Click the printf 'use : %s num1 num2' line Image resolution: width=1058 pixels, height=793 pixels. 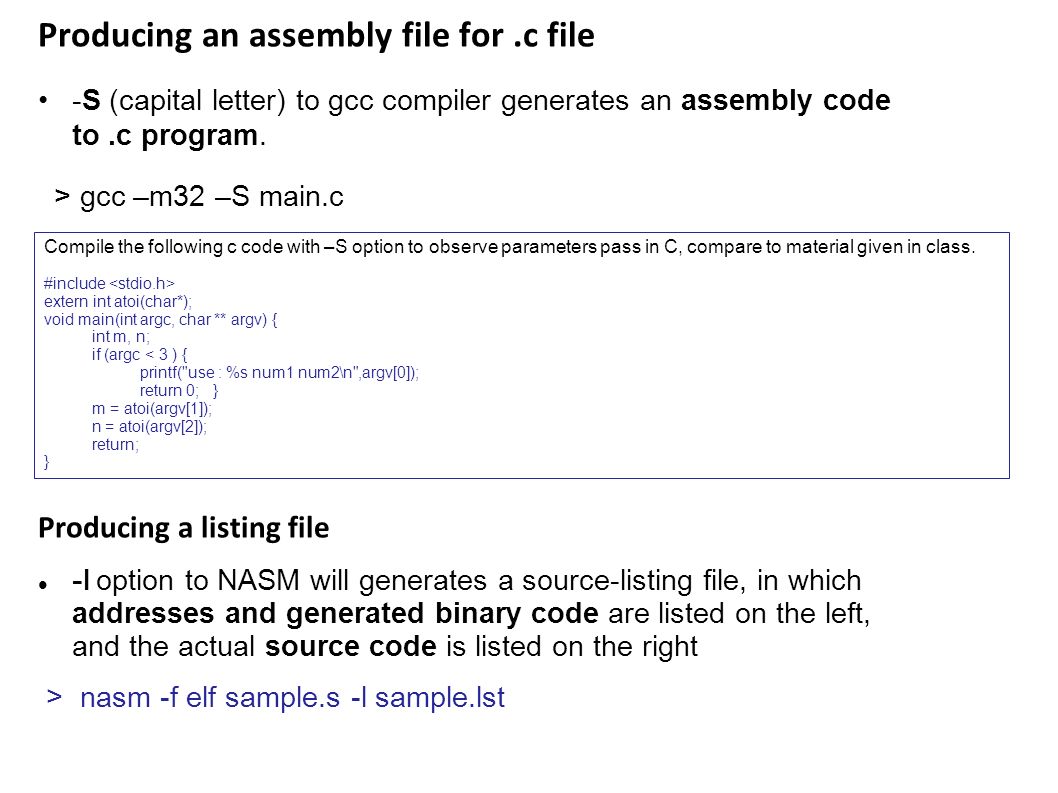point(279,373)
